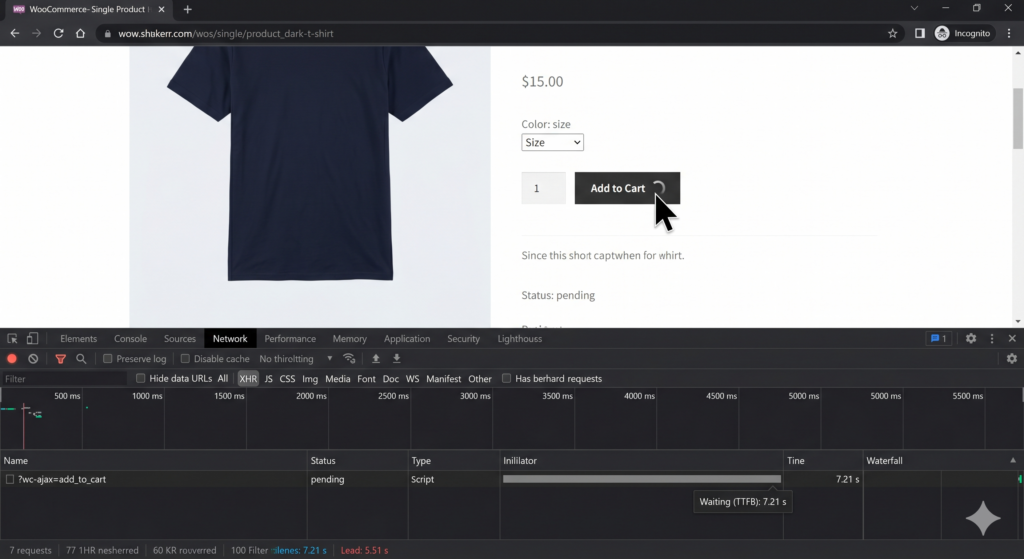Viewport: 1024px width, 559px height.
Task: Stop recording network log with the red button
Action: coord(12,359)
